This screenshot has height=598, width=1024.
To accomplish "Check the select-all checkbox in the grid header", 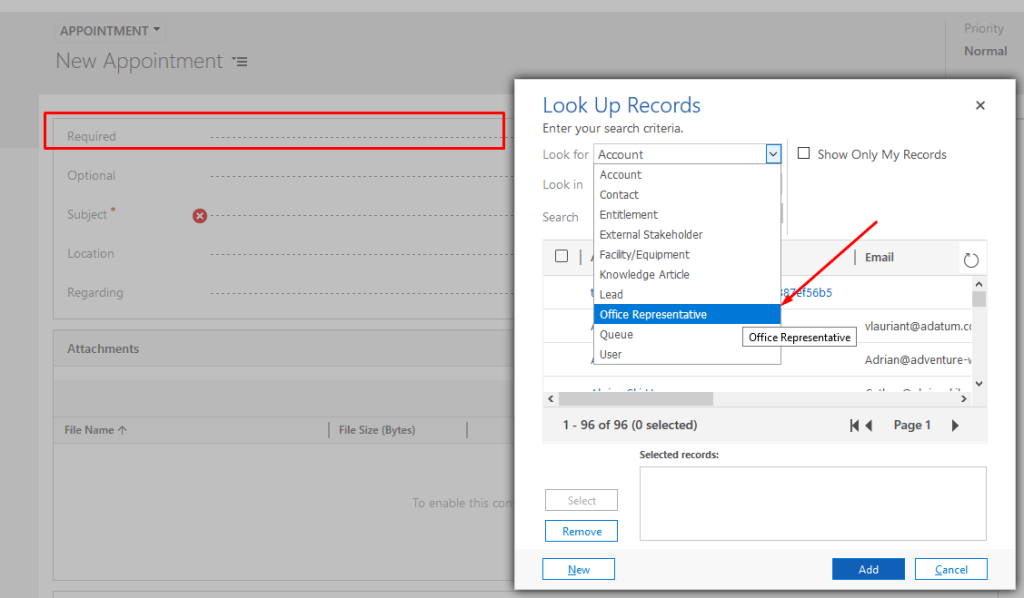I will [x=561, y=256].
